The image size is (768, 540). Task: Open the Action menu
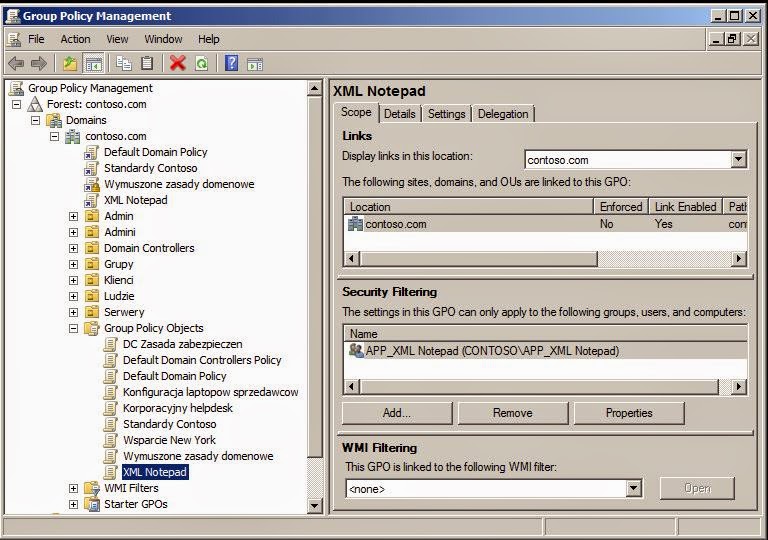click(75, 39)
